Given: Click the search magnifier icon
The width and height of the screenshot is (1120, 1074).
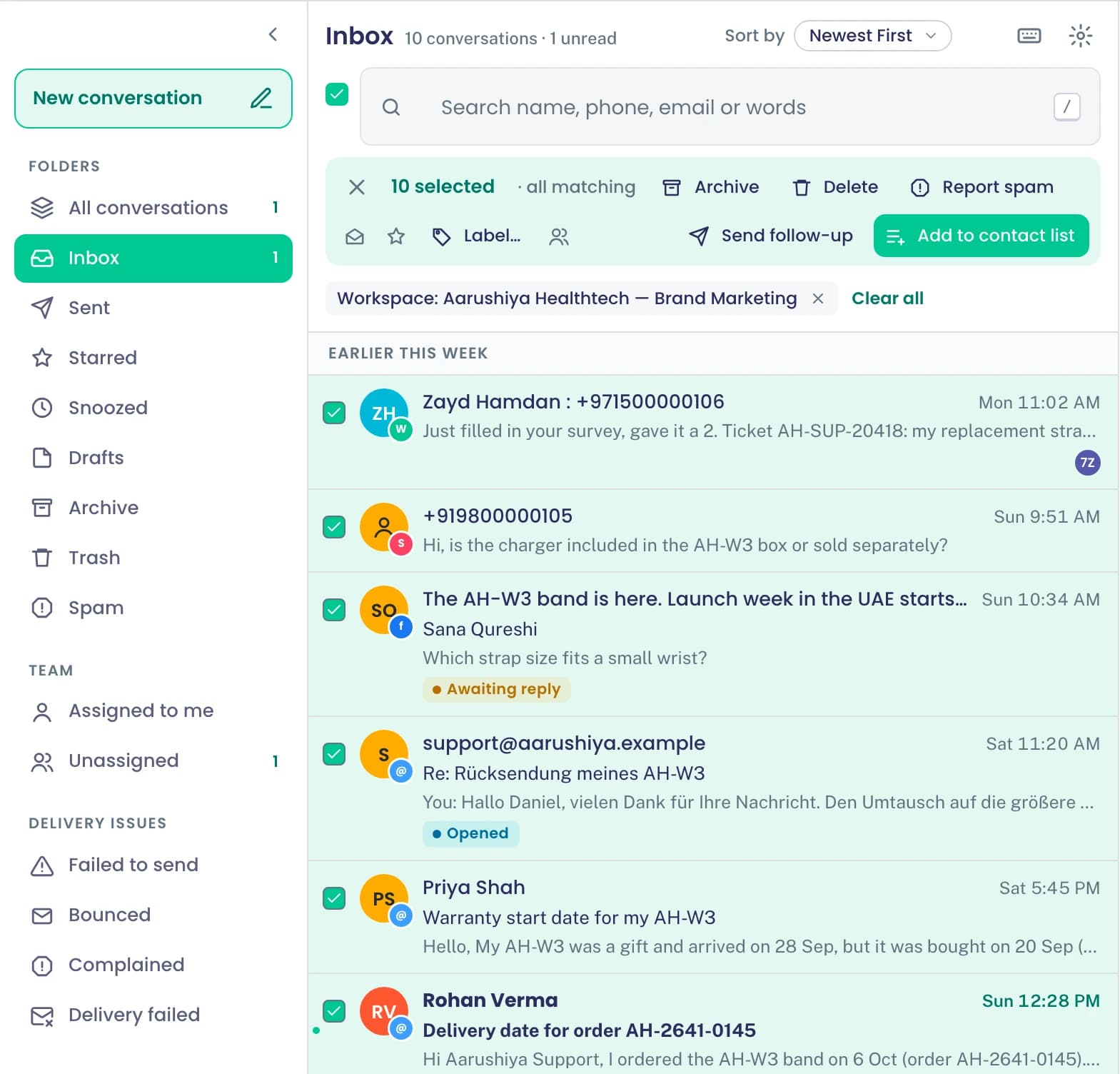Looking at the screenshot, I should (x=391, y=107).
